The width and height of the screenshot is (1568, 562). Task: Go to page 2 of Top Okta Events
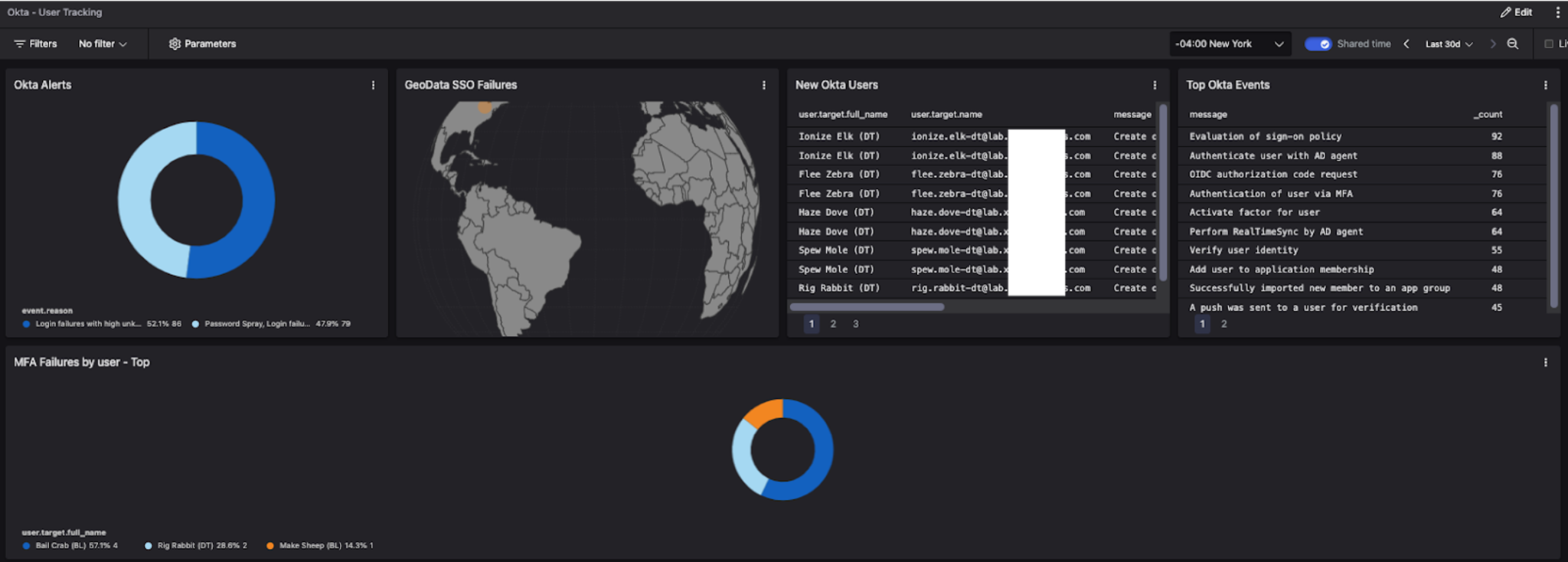coord(1223,324)
